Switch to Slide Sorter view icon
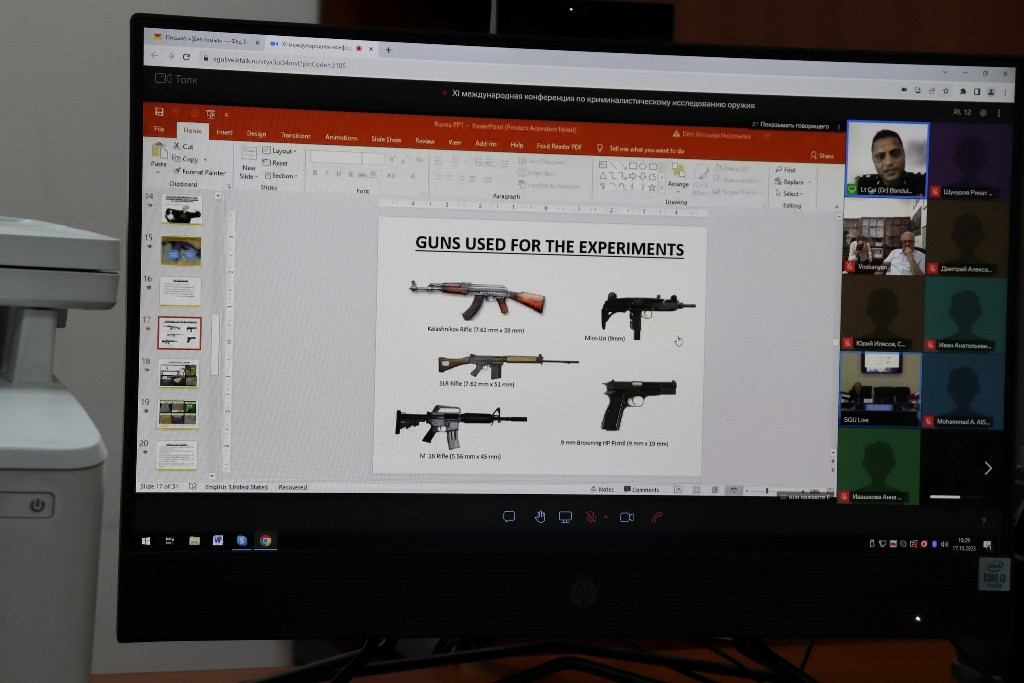This screenshot has width=1024, height=683. [x=696, y=490]
